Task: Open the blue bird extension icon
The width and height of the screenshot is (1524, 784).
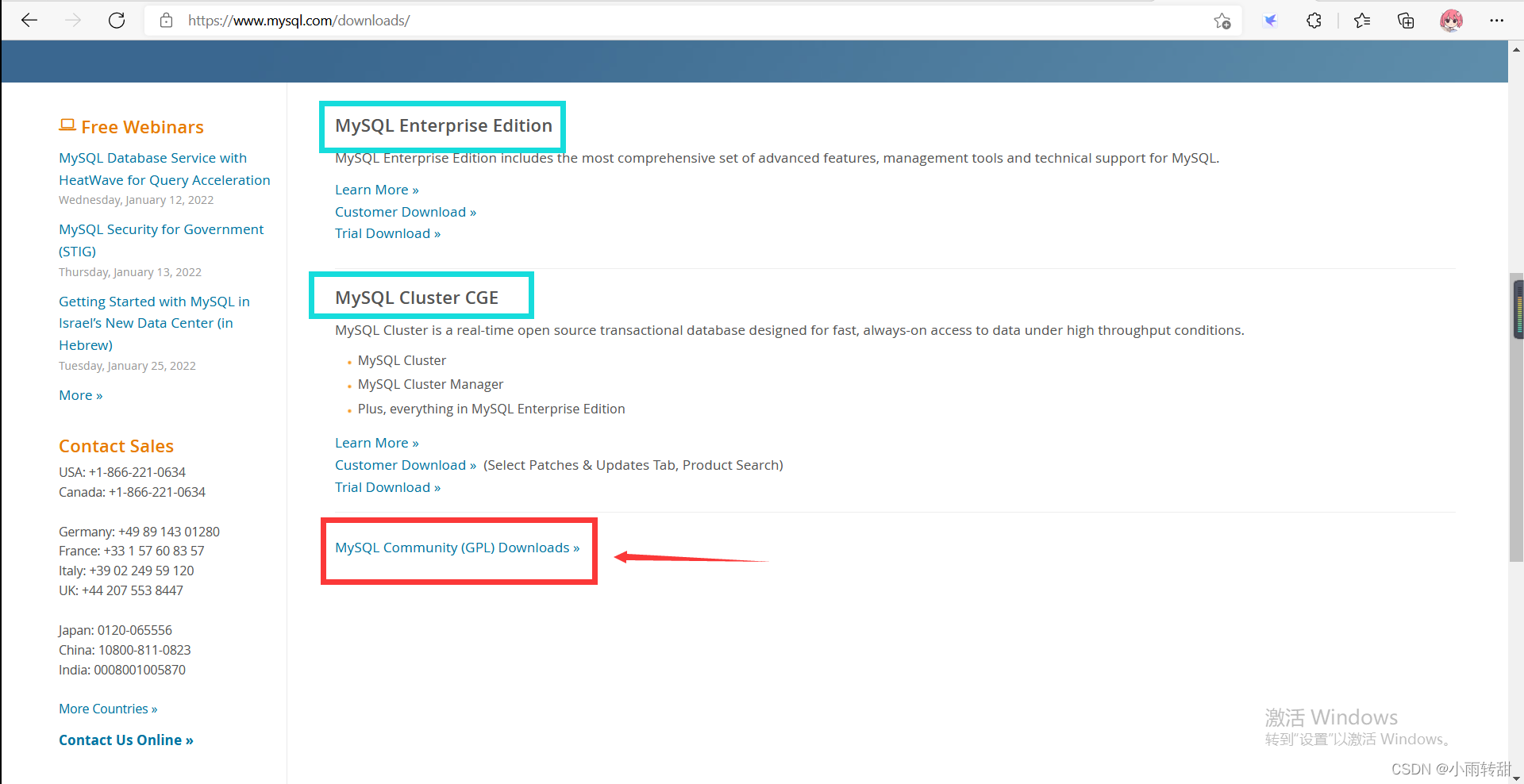Action: (1270, 21)
